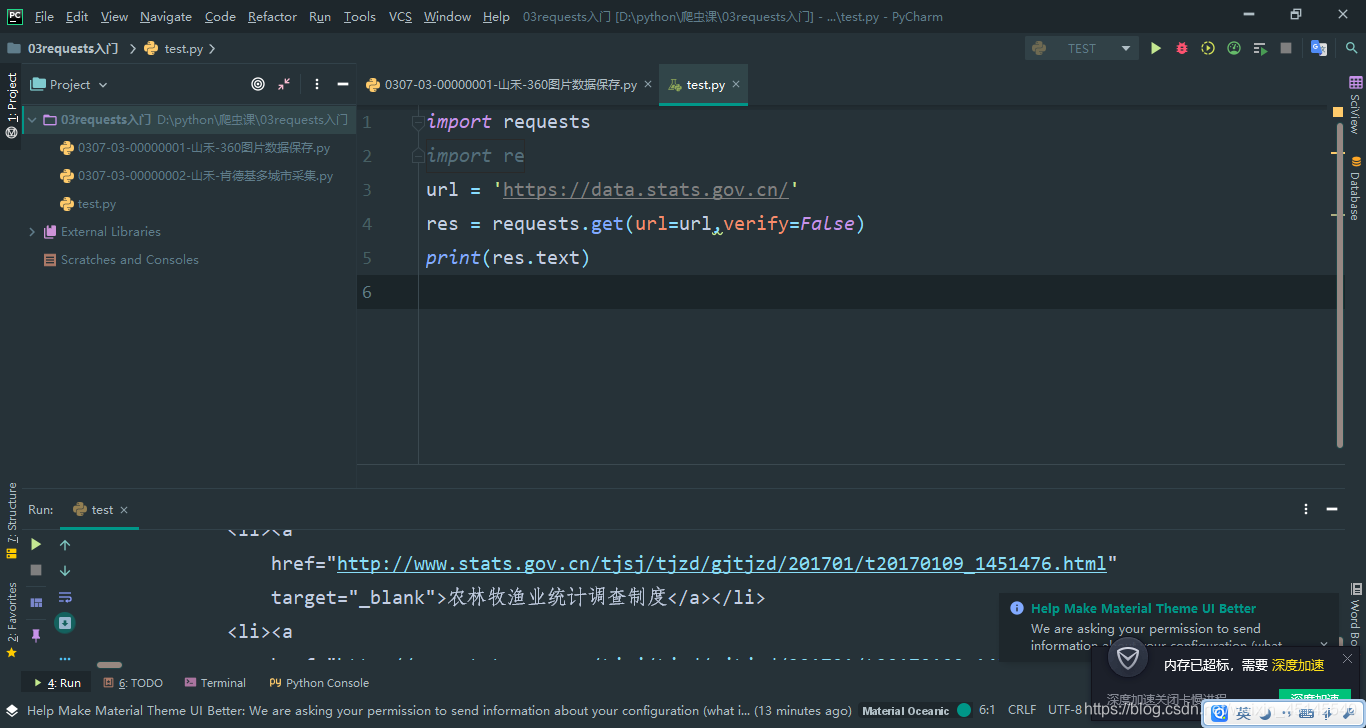Viewport: 1366px width, 728px height.
Task: Open the Refactor menu
Action: [x=272, y=17]
